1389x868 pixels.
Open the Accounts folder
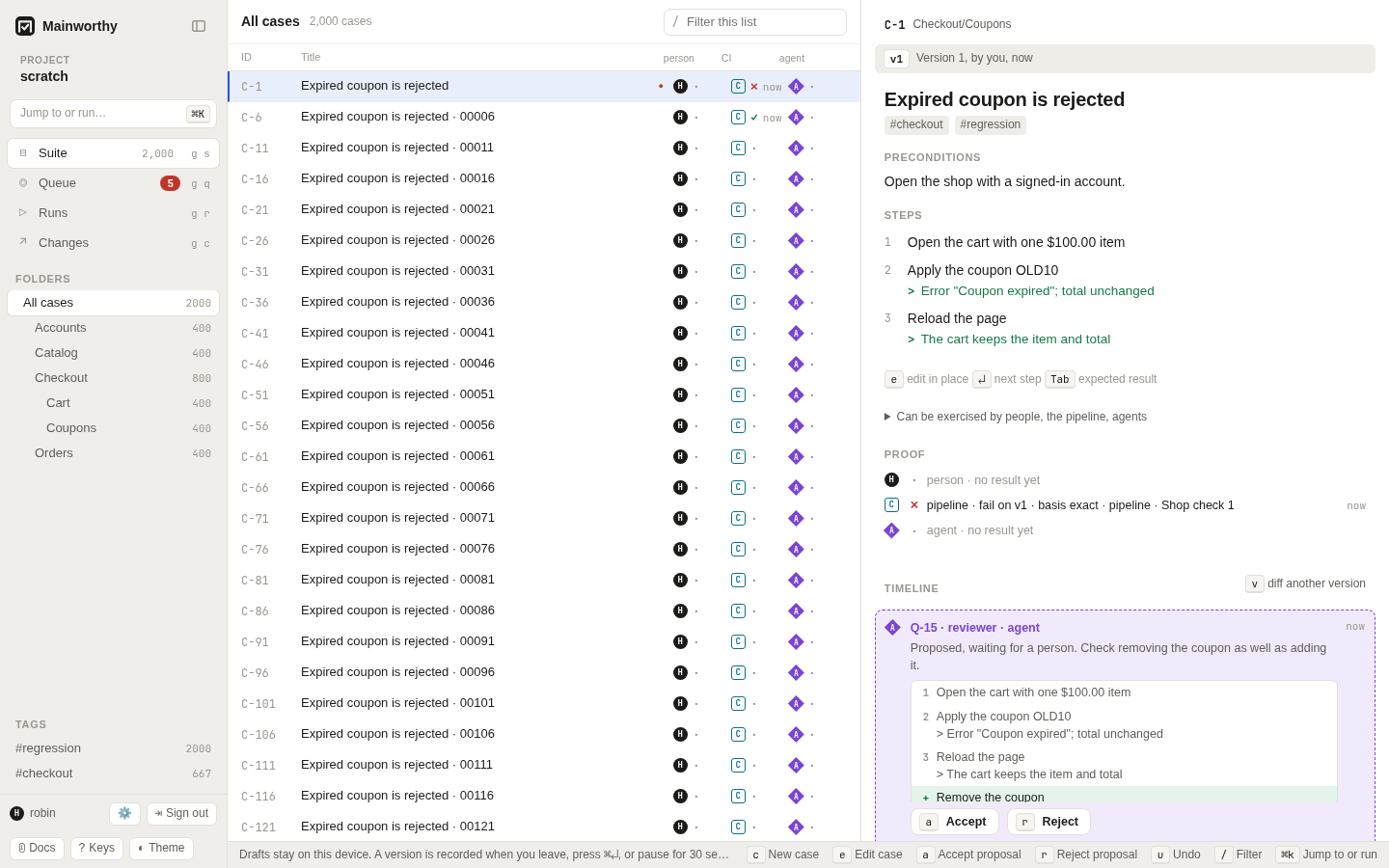114,328
